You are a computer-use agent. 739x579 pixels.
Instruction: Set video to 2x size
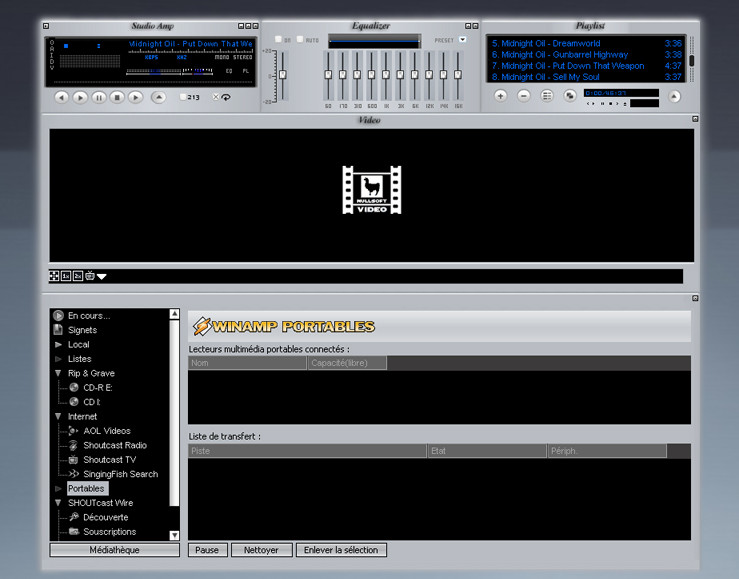pos(78,276)
